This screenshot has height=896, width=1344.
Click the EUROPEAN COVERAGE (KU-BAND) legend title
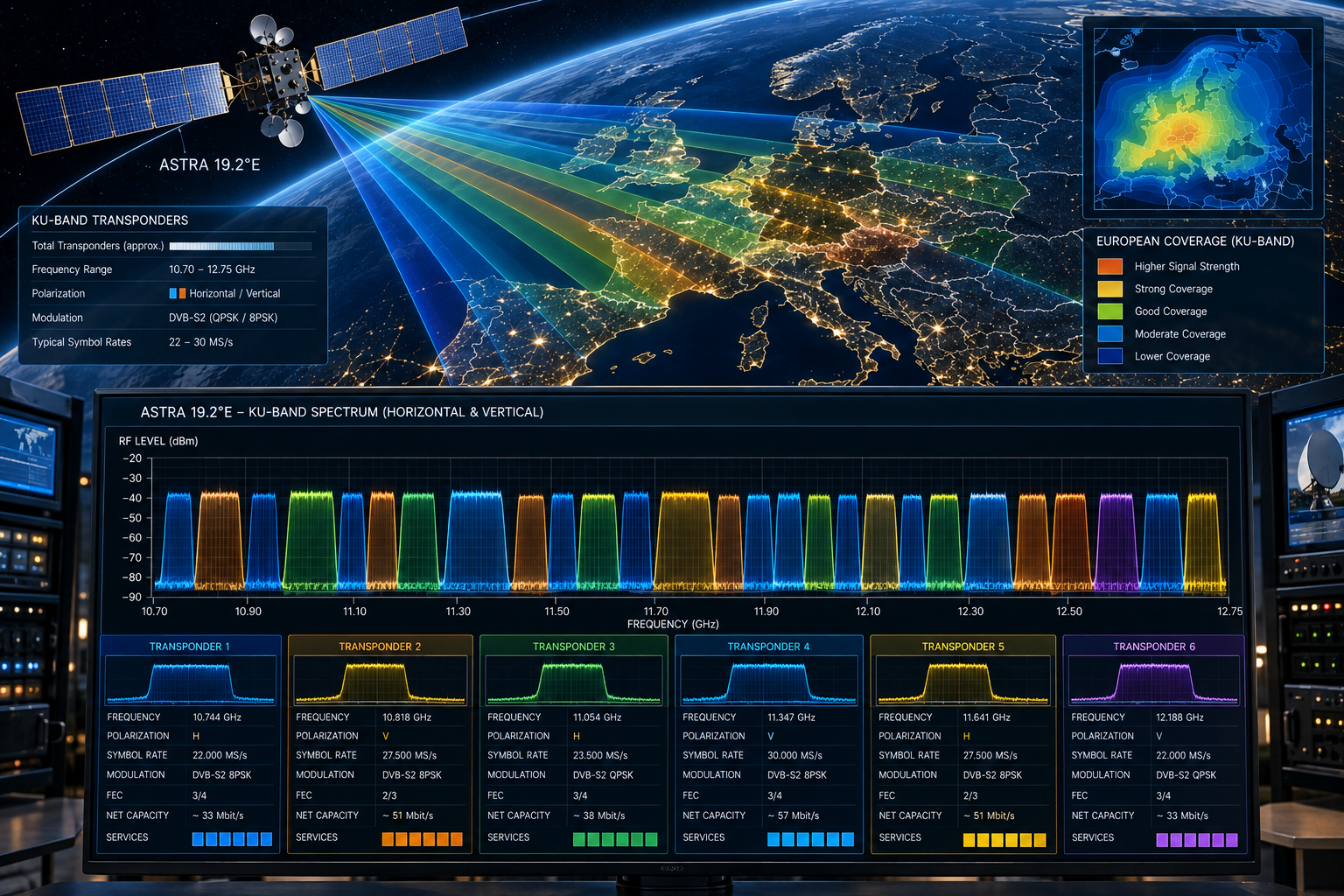[x=1195, y=241]
